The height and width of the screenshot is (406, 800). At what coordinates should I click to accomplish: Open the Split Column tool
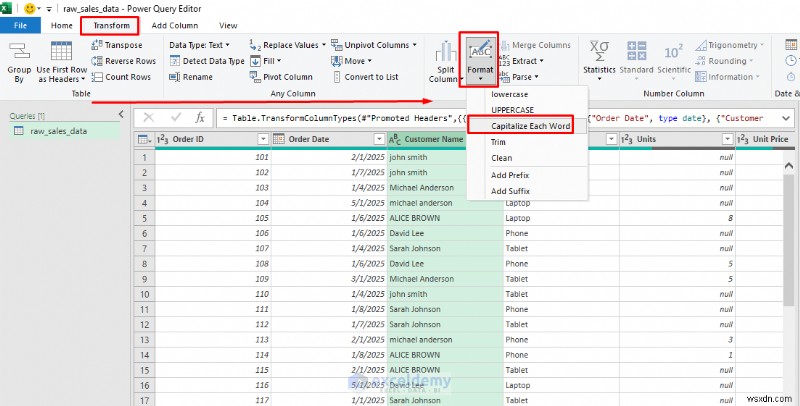coord(446,62)
